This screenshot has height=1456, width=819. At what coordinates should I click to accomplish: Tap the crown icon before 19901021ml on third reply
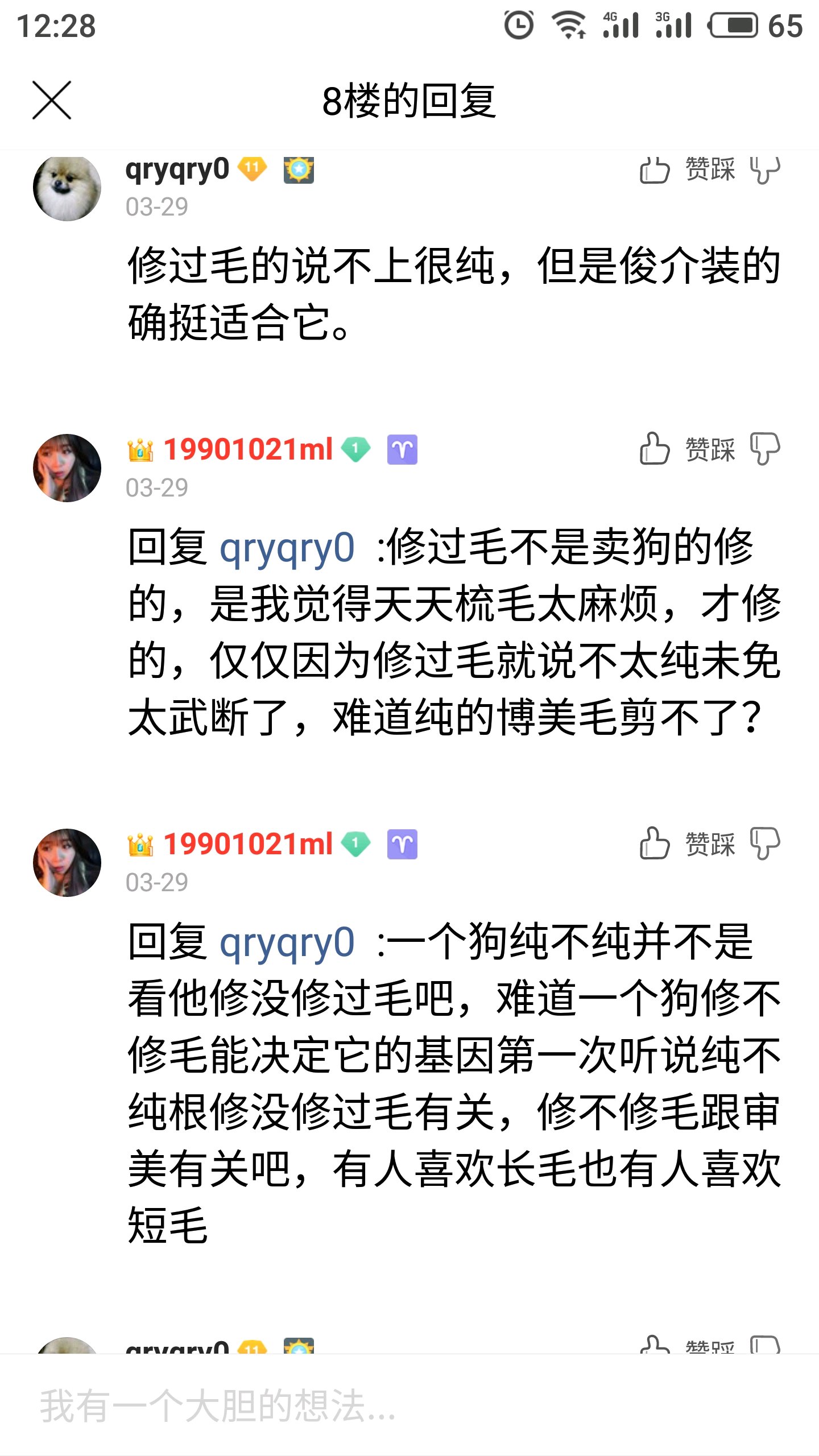click(x=140, y=844)
